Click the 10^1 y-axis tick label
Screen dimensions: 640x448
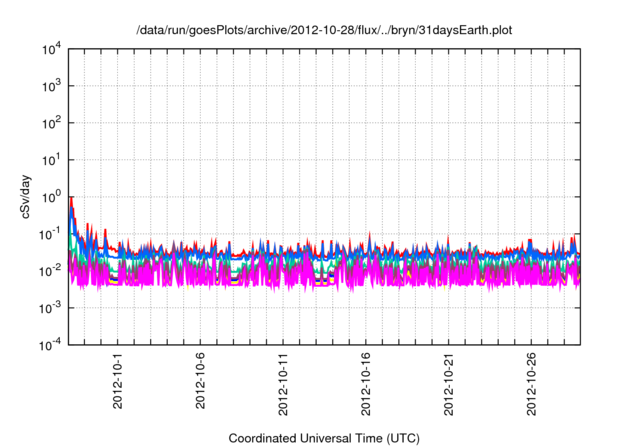click(x=49, y=161)
